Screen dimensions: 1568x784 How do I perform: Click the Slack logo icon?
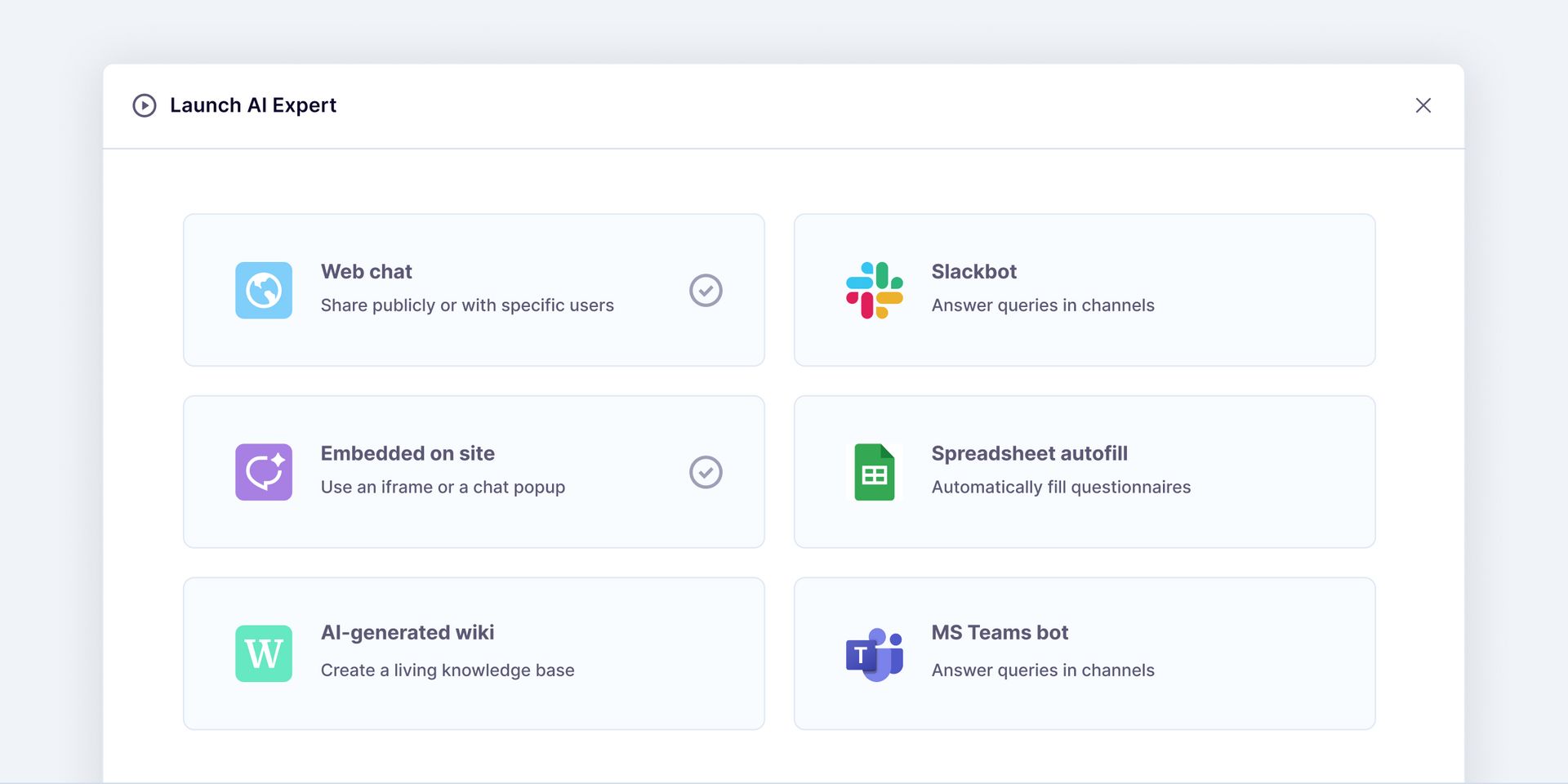(874, 290)
